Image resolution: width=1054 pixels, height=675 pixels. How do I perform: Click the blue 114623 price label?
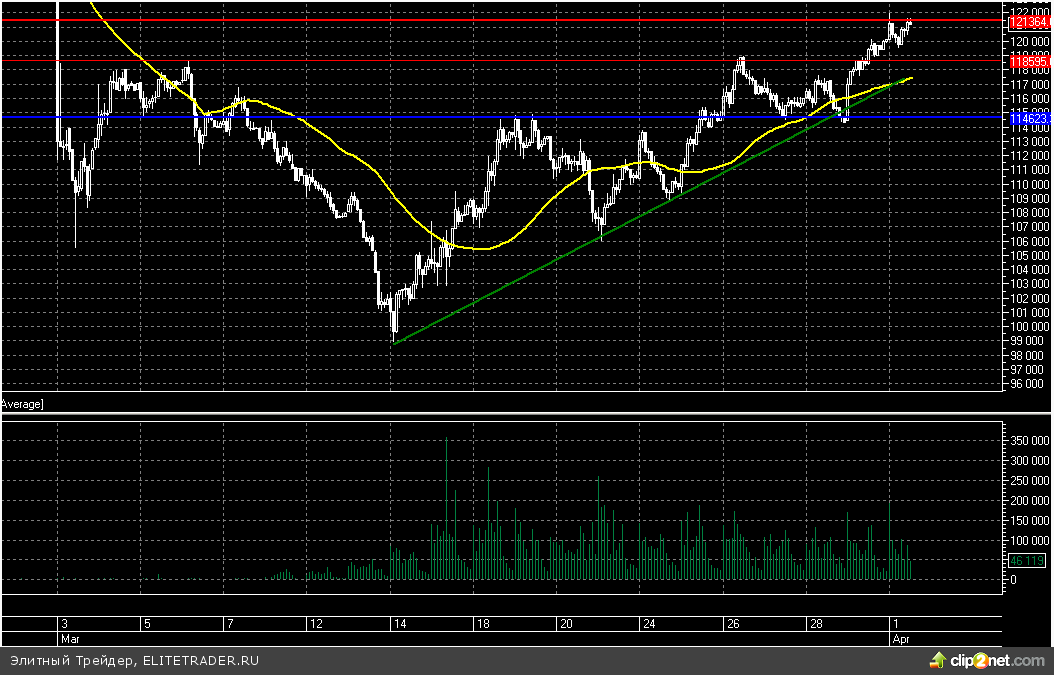(x=1027, y=118)
